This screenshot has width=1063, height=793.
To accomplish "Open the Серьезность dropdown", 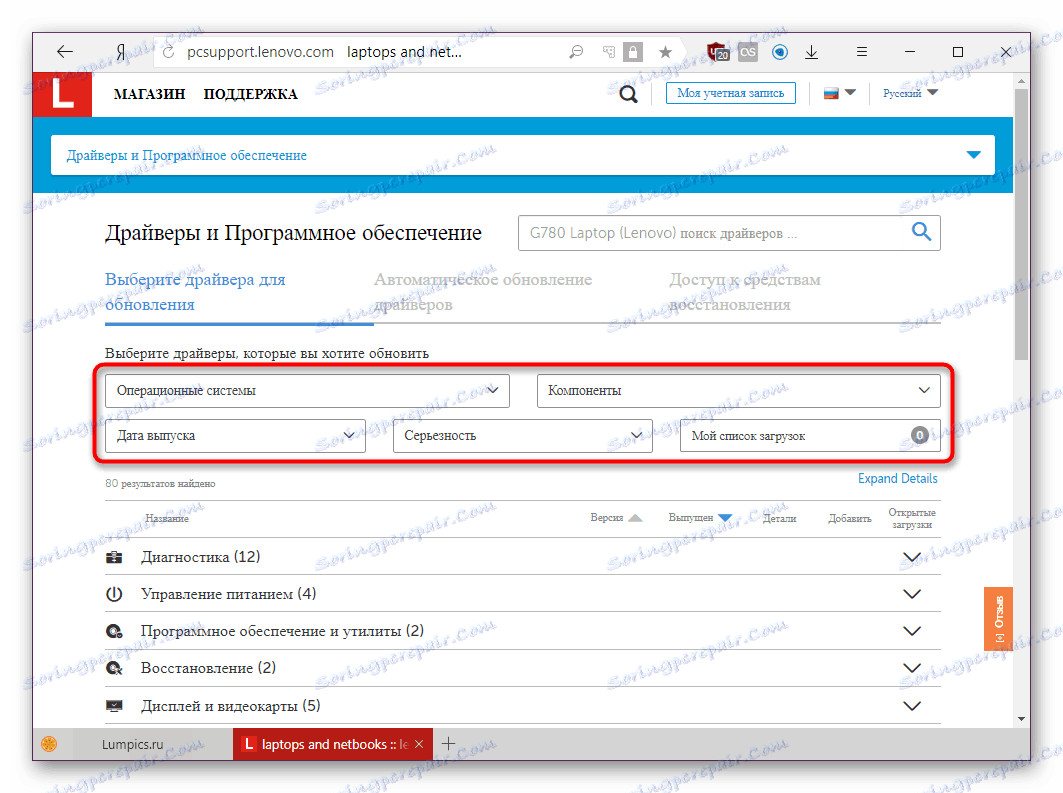I will [x=523, y=436].
